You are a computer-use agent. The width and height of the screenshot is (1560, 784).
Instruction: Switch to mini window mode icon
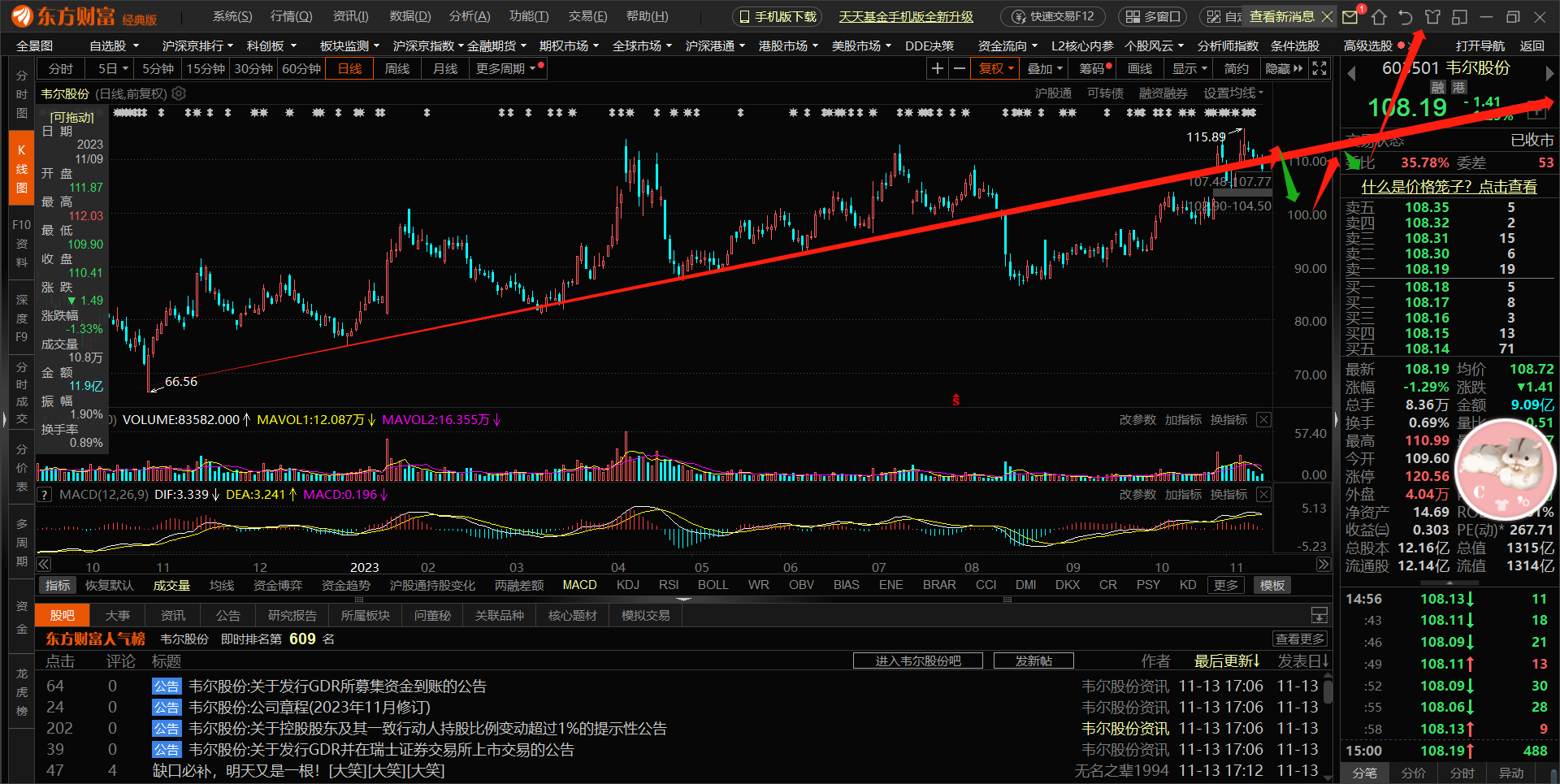click(1459, 16)
